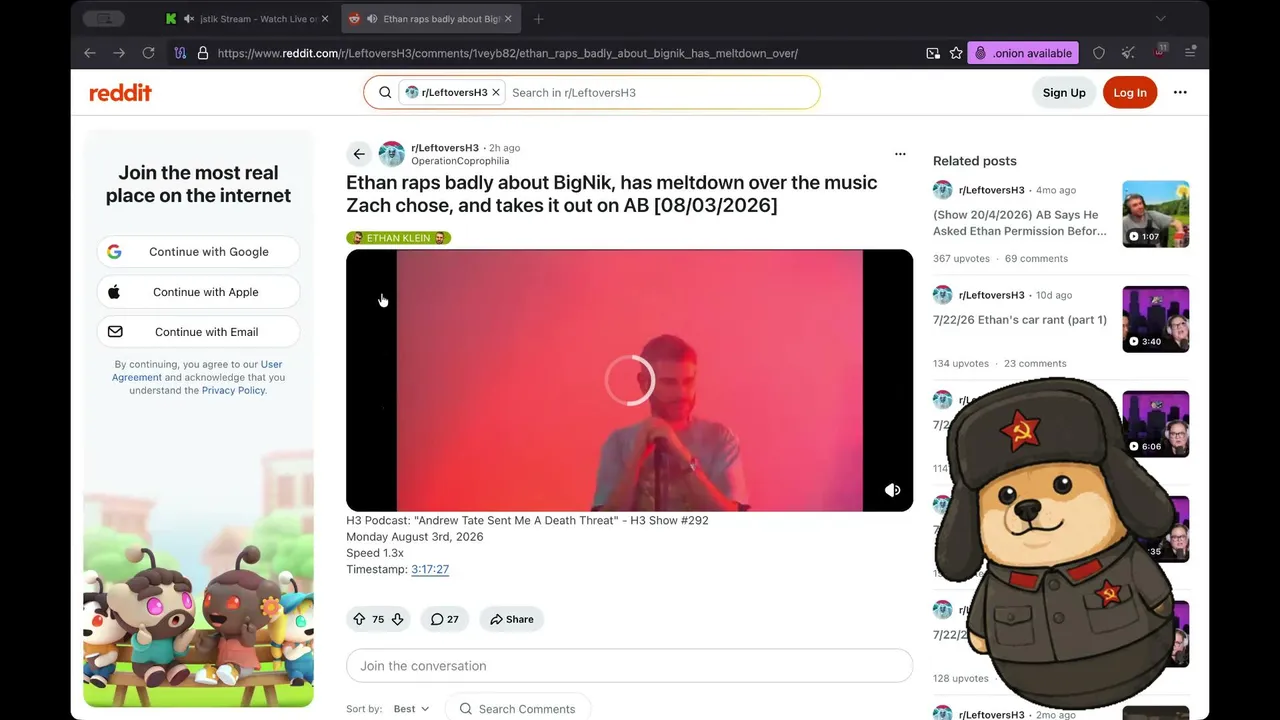Click the 'Speed 1.3x' text line
The width and height of the screenshot is (1280, 720).
(377, 553)
